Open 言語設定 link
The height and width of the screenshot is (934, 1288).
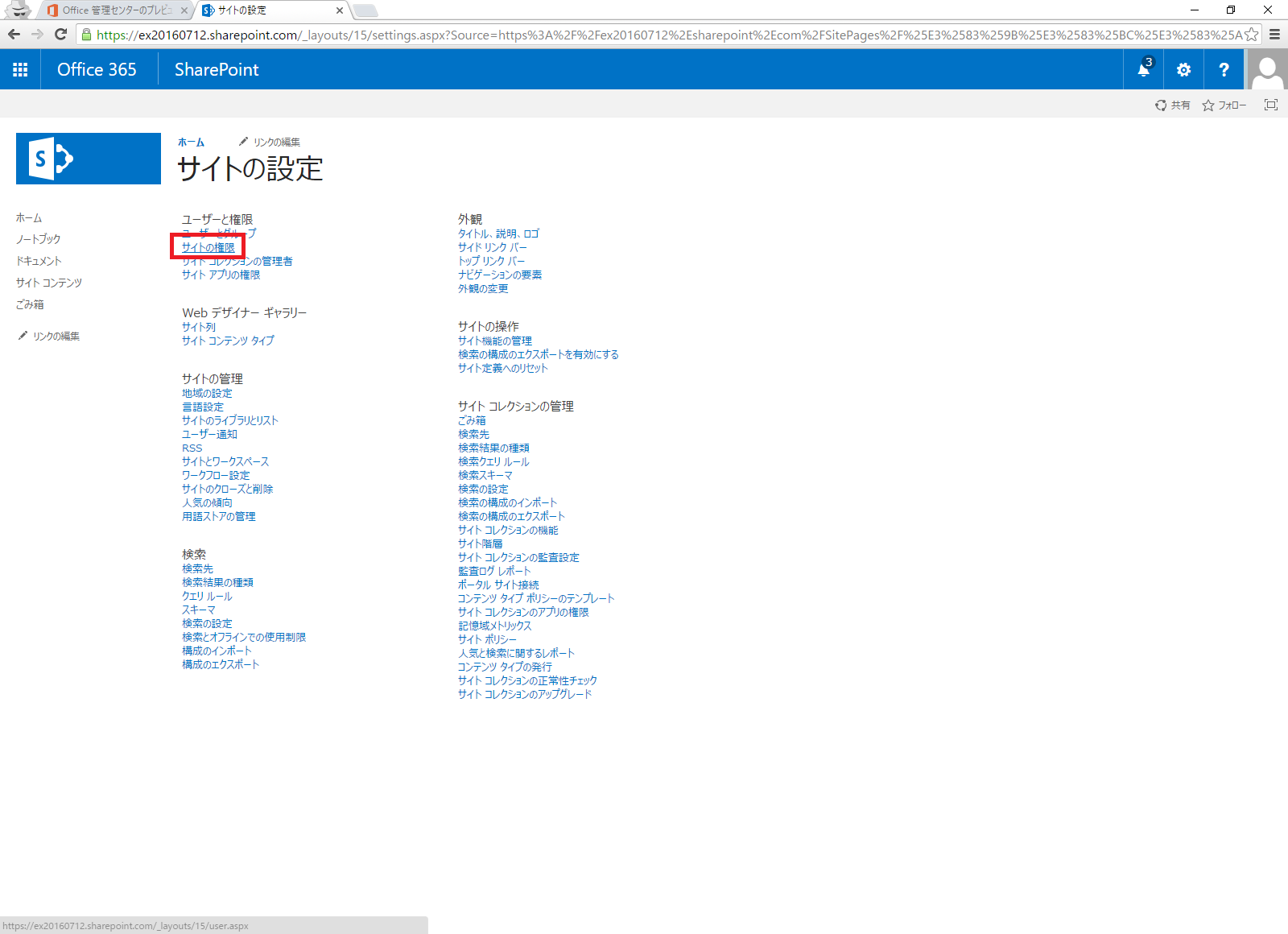tap(203, 407)
